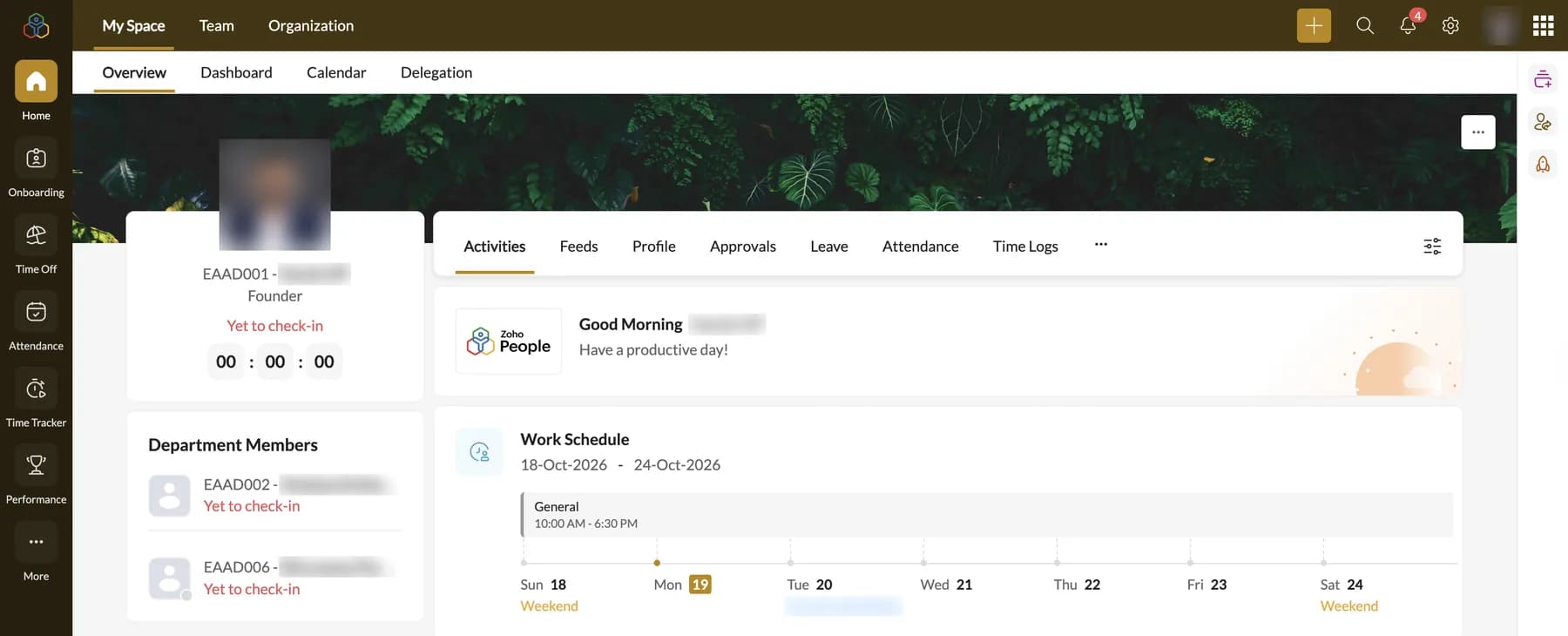The width and height of the screenshot is (1568, 636).
Task: Click the Work Schedule clock icon
Action: pyautogui.click(x=479, y=451)
